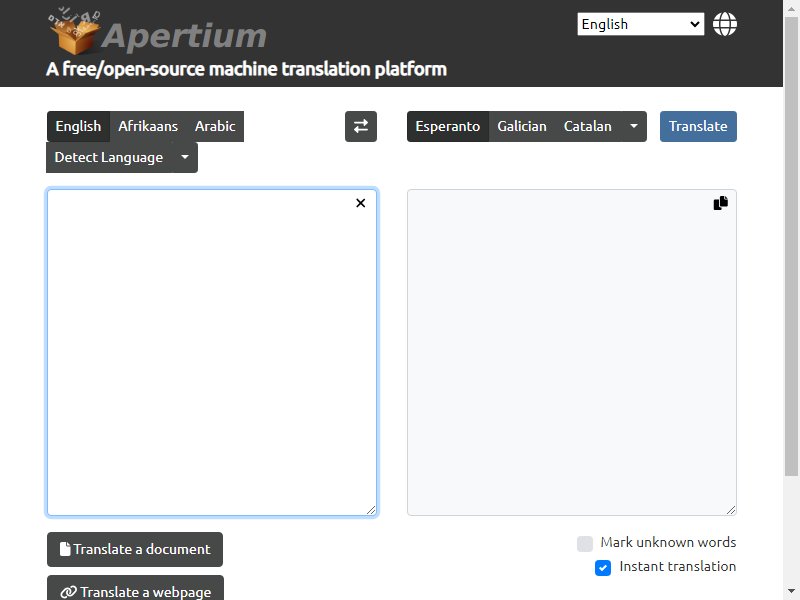Click the Apertium box logo

74,32
